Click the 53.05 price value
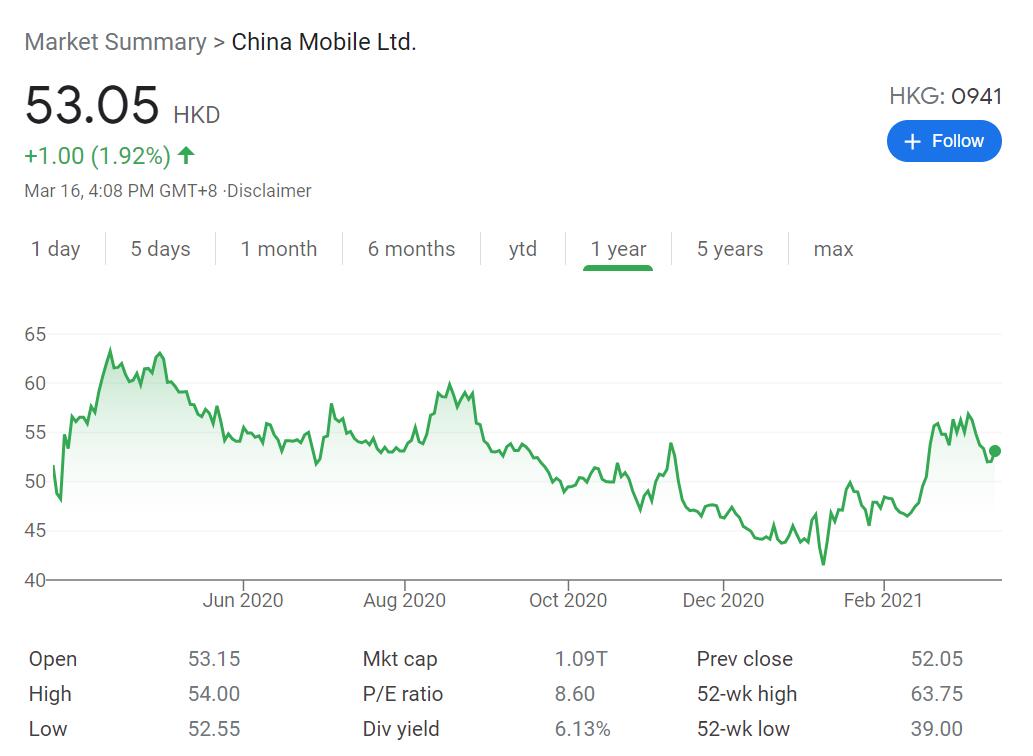This screenshot has height=756, width=1033. [92, 106]
